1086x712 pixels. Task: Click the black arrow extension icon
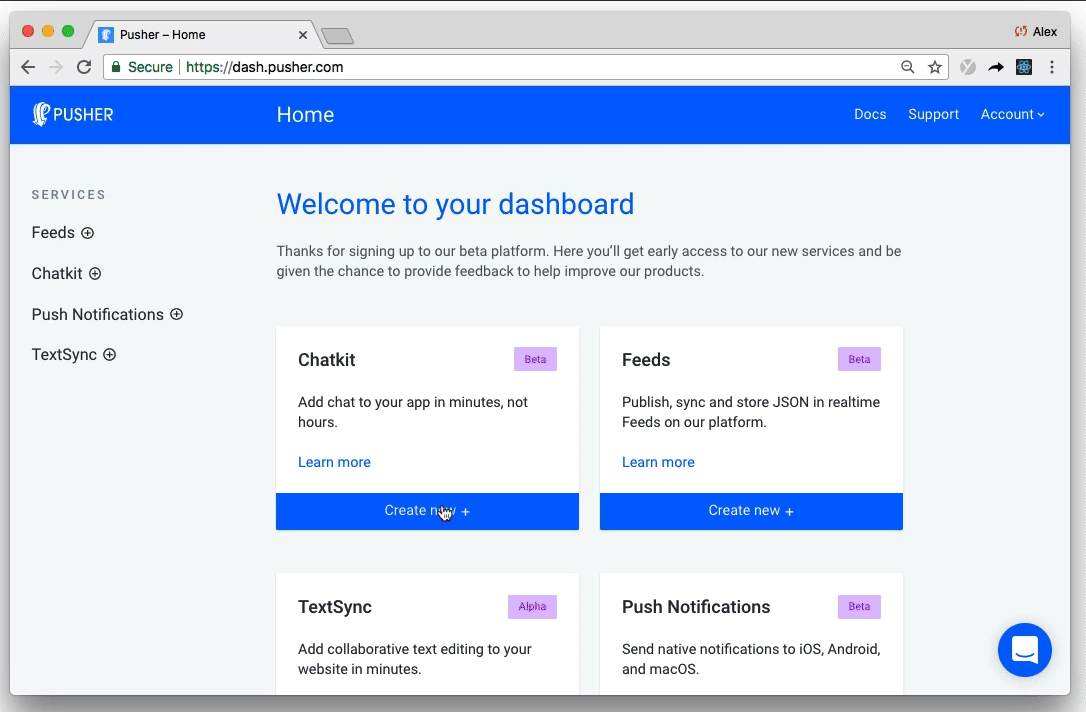tap(996, 67)
